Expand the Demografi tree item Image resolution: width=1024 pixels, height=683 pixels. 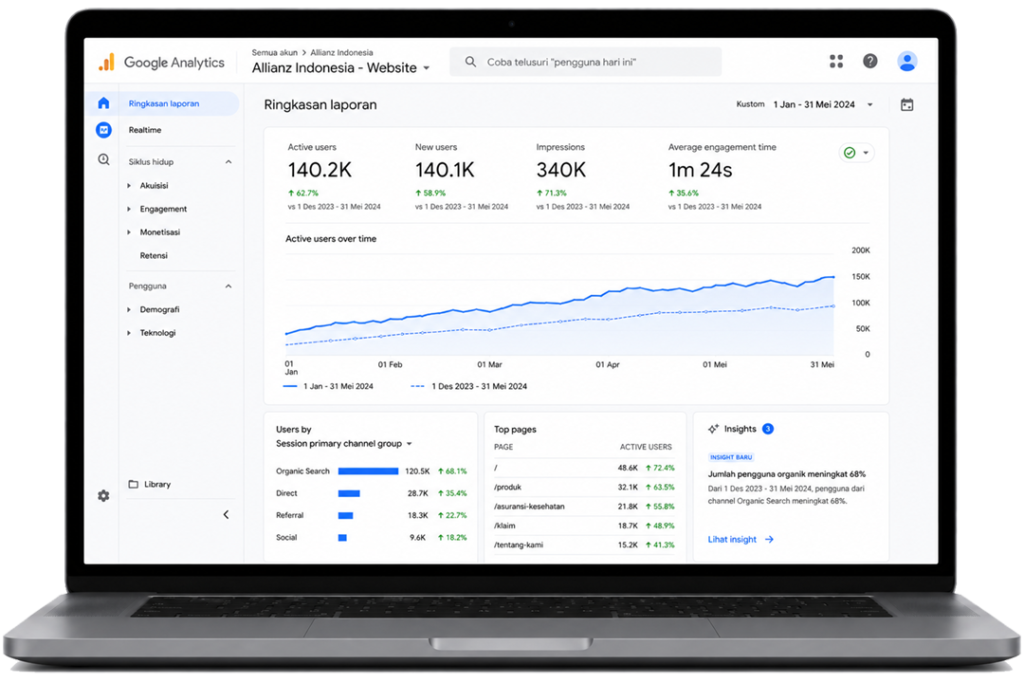[129, 310]
